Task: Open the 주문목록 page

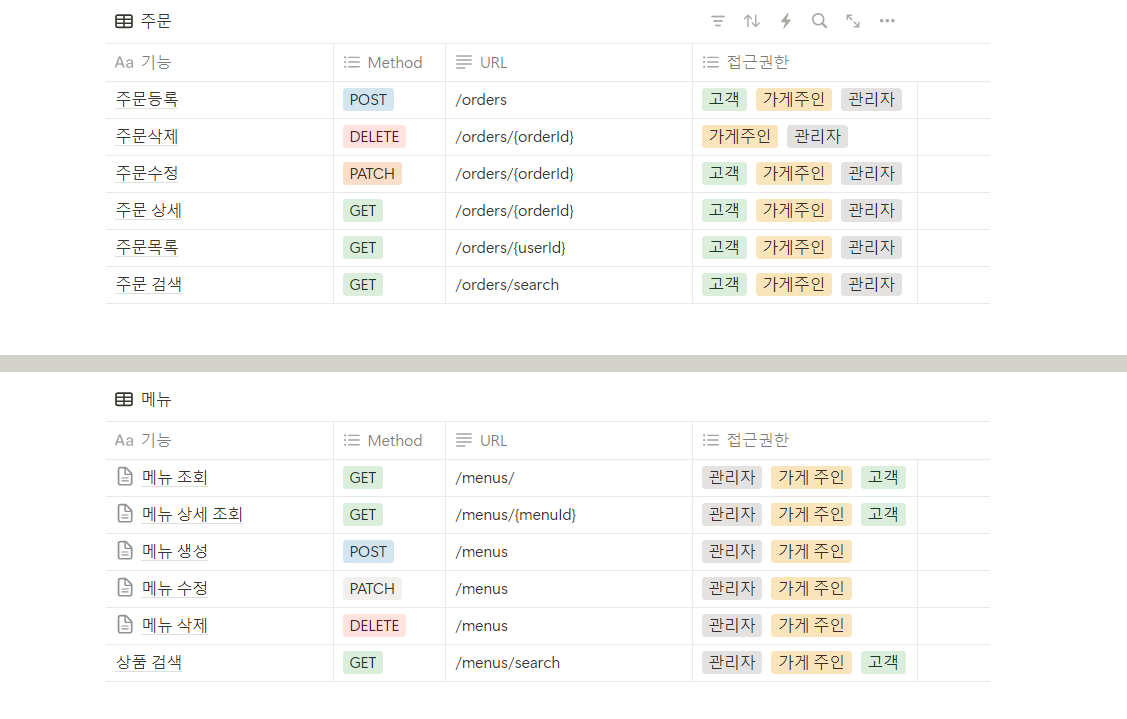Action: click(x=147, y=247)
